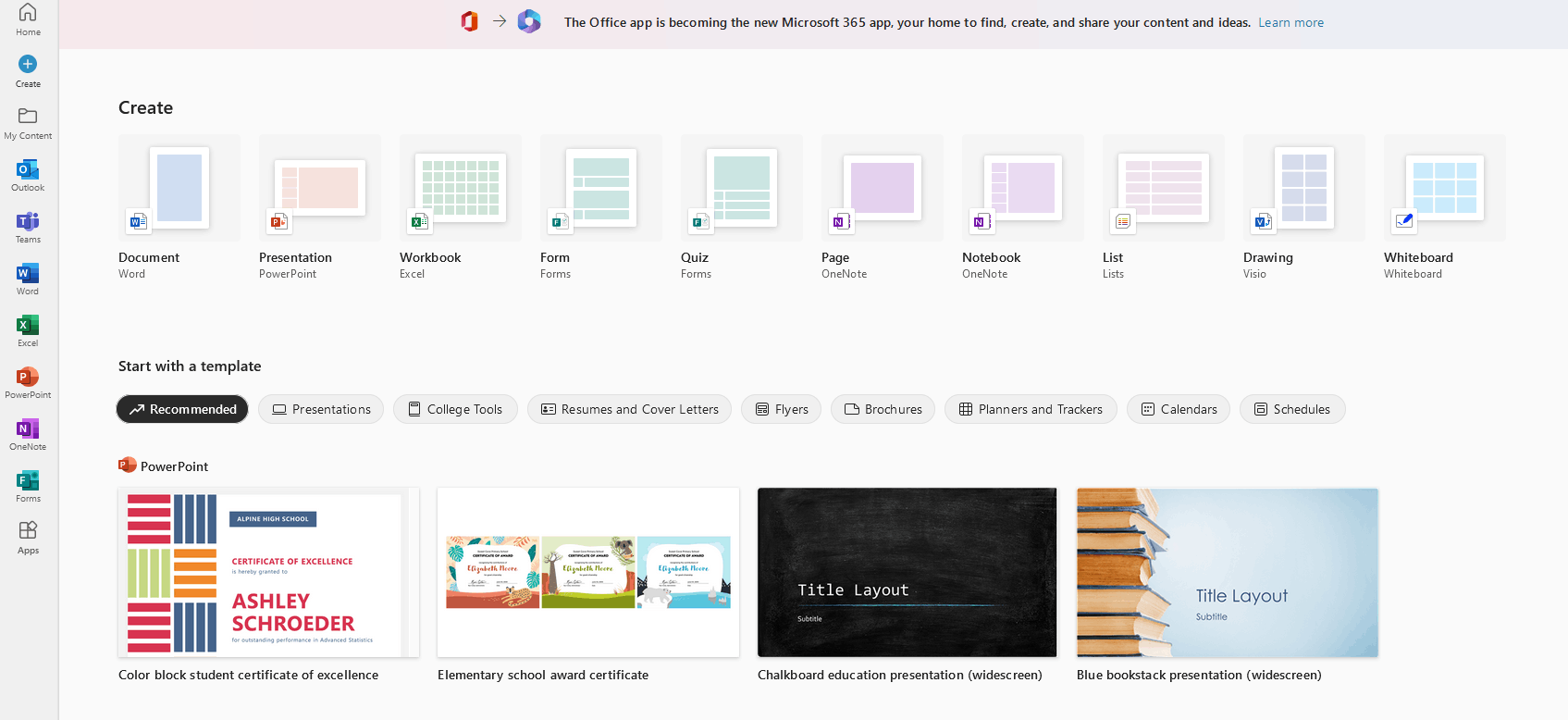Launch Outlook from the sidebar

coord(28,175)
